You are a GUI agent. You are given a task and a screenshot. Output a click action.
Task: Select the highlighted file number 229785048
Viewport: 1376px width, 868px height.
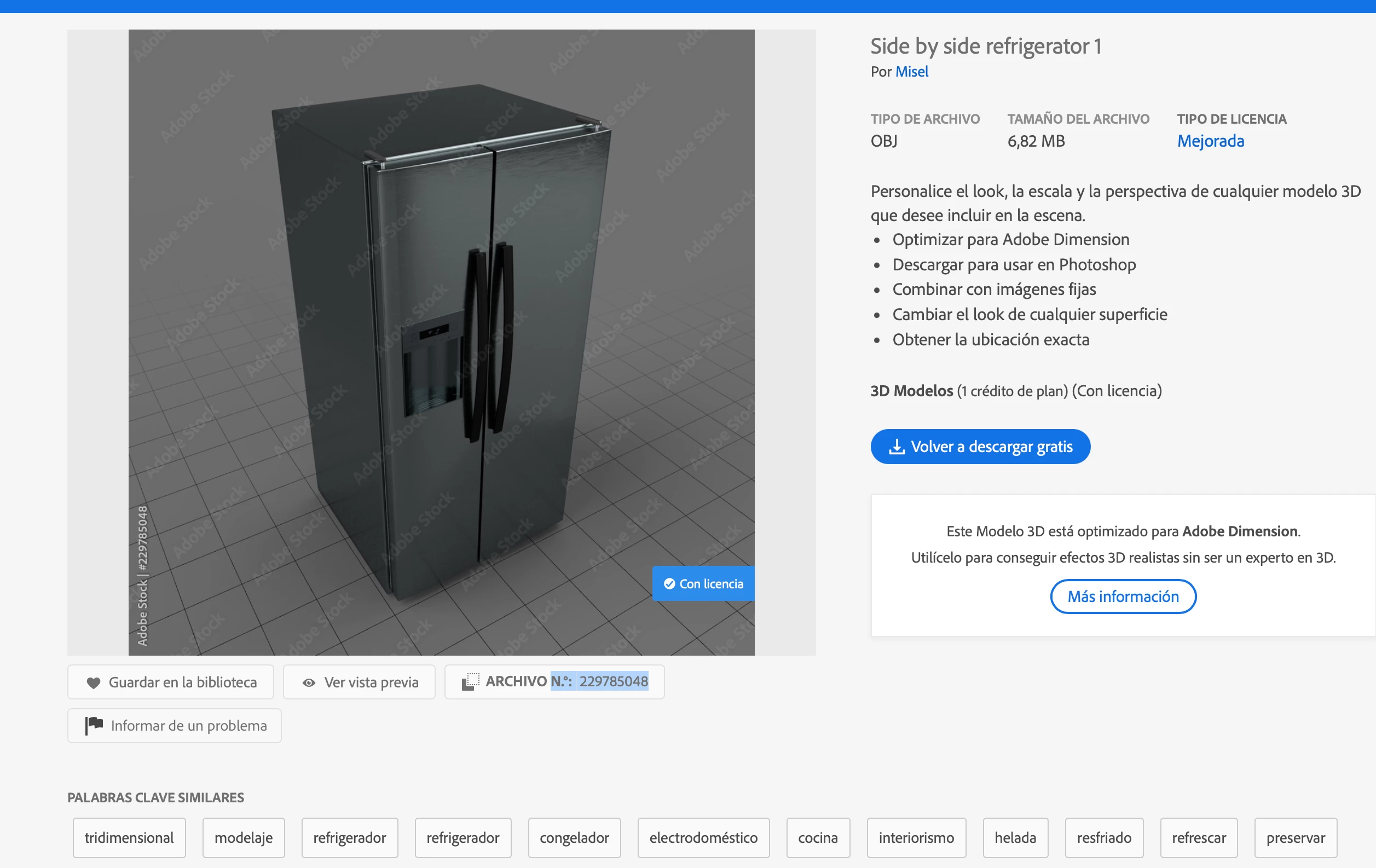613,681
